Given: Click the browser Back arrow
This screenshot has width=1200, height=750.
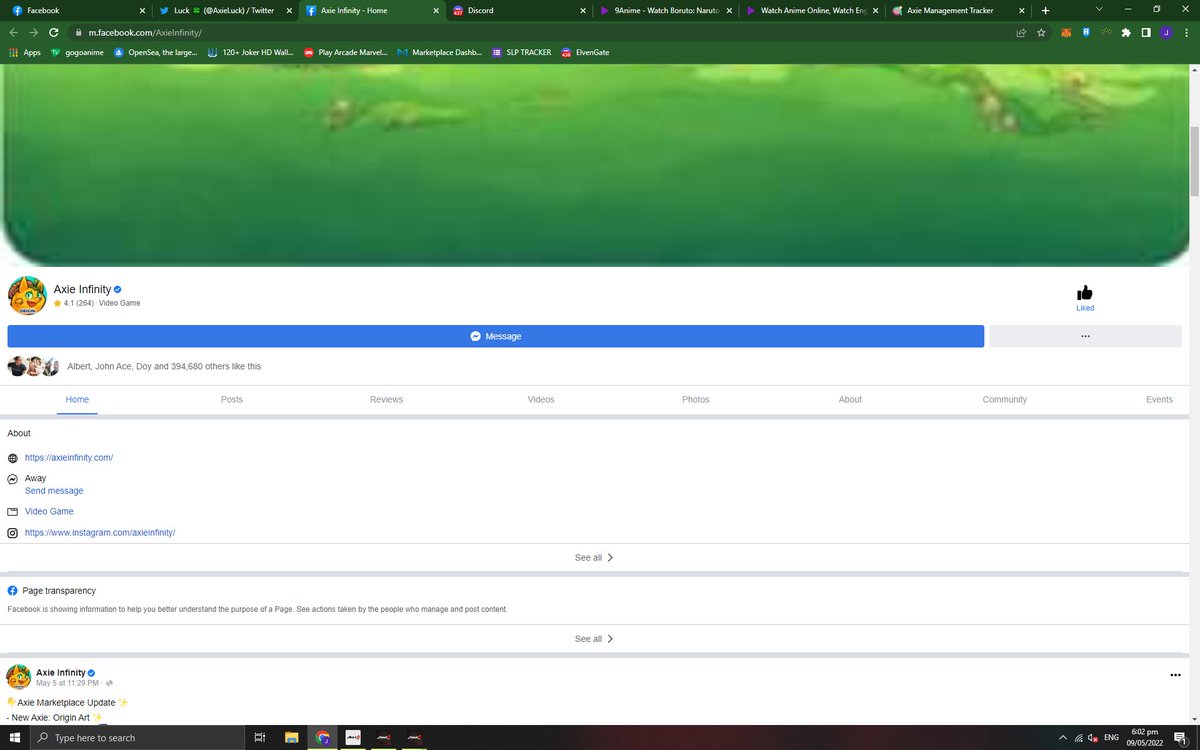Looking at the screenshot, I should click(13, 32).
